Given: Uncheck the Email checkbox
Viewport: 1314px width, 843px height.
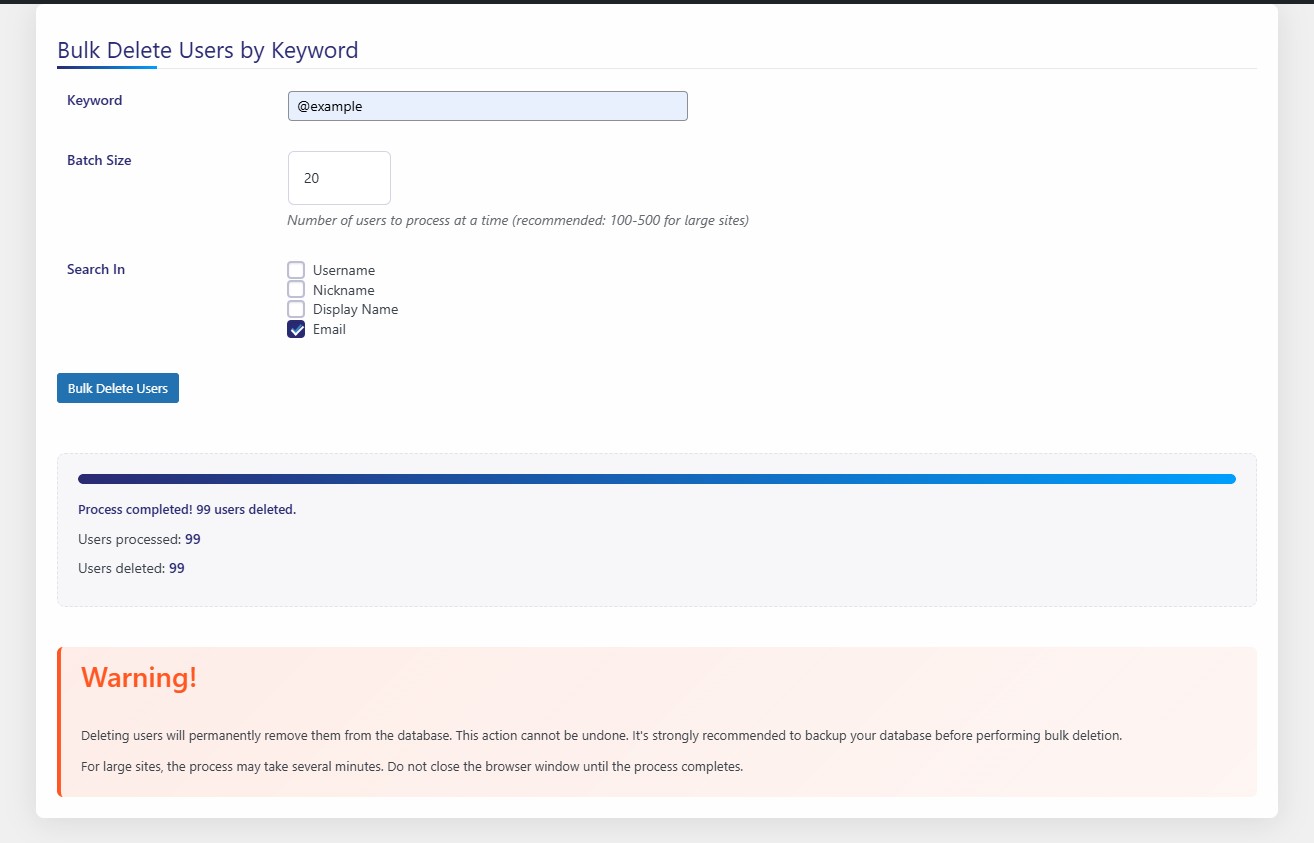Looking at the screenshot, I should [x=296, y=329].
